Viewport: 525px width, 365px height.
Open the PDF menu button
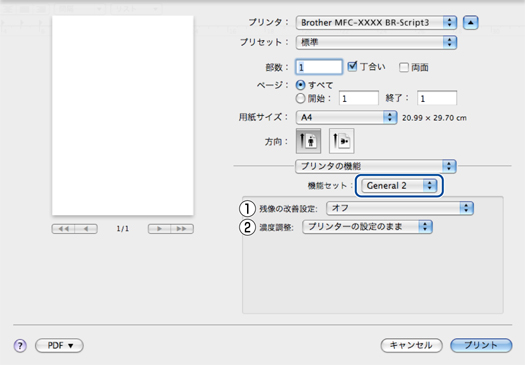pyautogui.click(x=59, y=345)
